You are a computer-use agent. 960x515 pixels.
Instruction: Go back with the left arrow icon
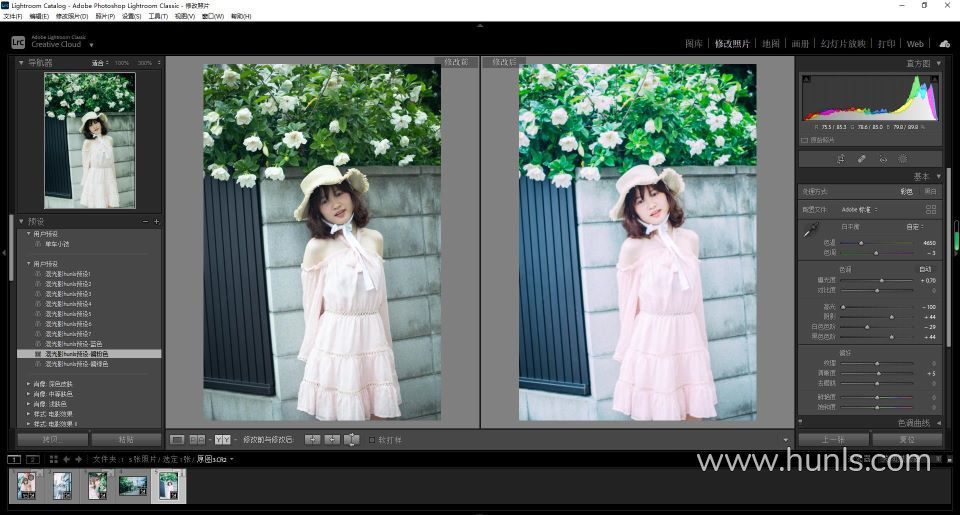[x=66, y=459]
